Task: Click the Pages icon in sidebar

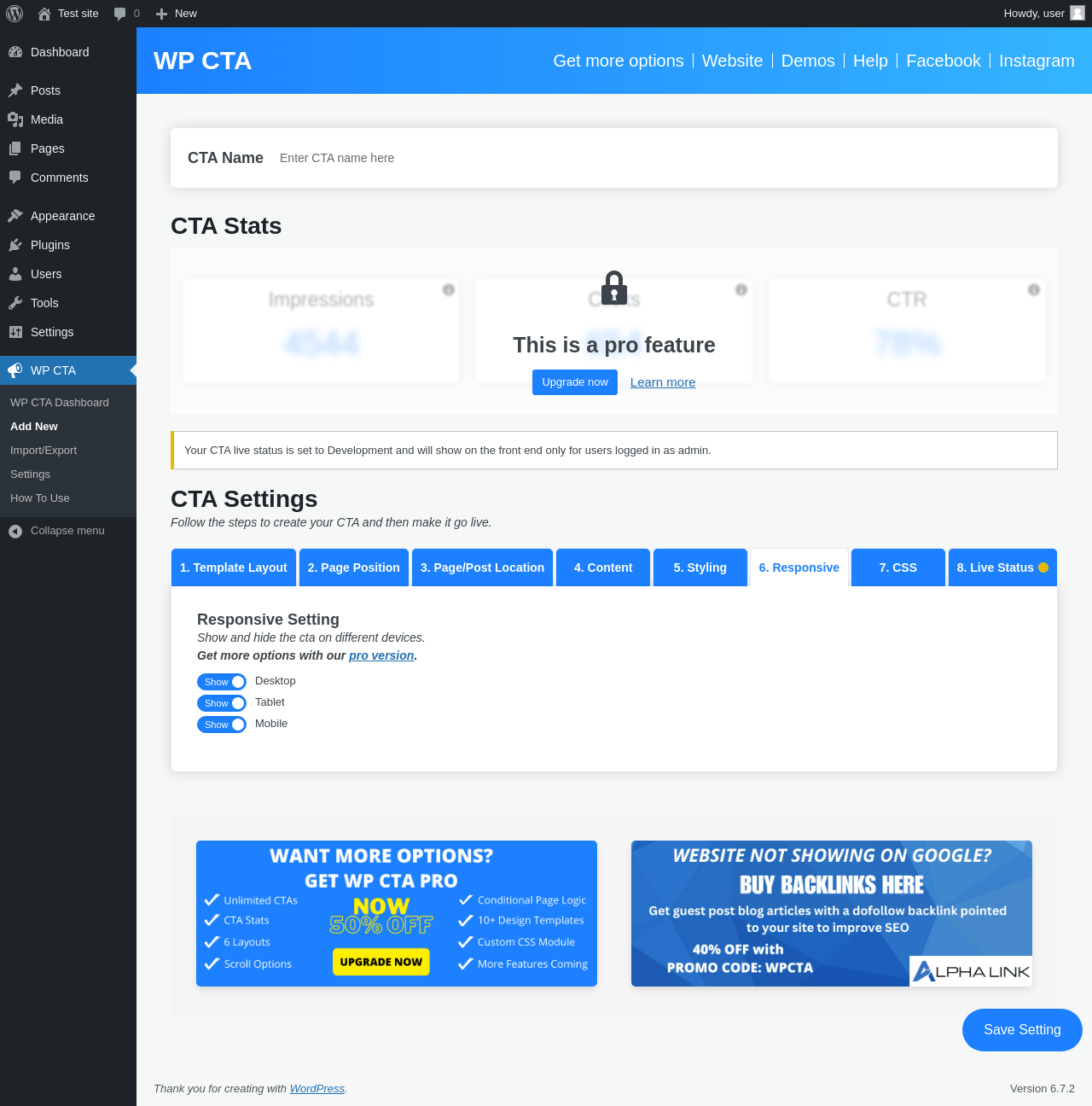Action: click(x=15, y=148)
